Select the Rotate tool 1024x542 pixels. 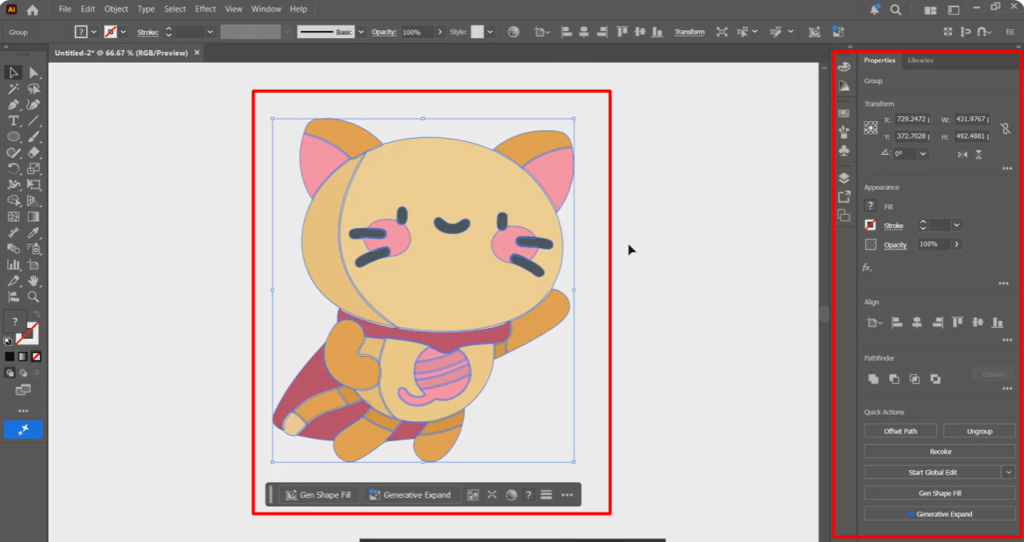[x=13, y=168]
